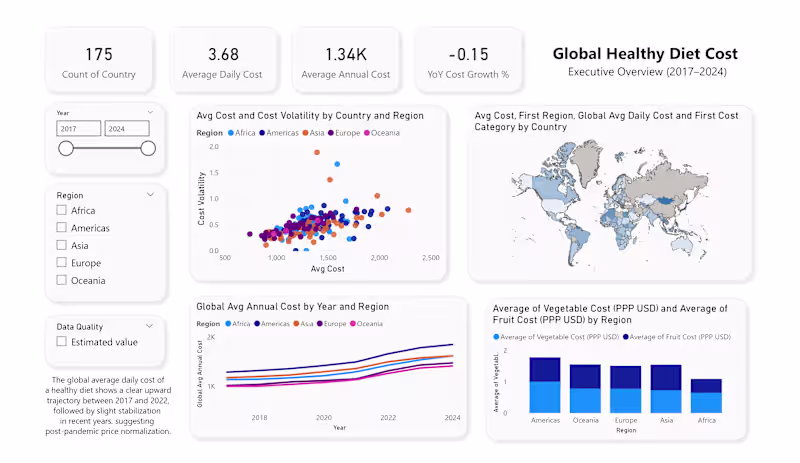
Task: Select the Count of Country card
Action: pyautogui.click(x=99, y=61)
